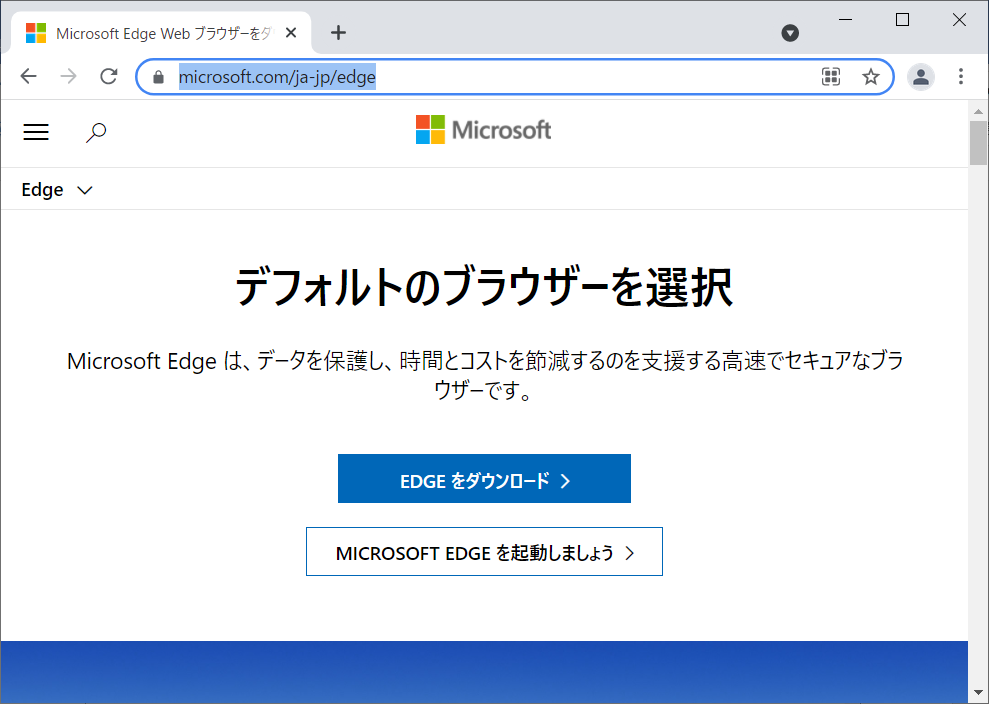The width and height of the screenshot is (989, 704).
Task: Click MICROSOFT EDGE を起動しましょう button
Action: [x=484, y=551]
